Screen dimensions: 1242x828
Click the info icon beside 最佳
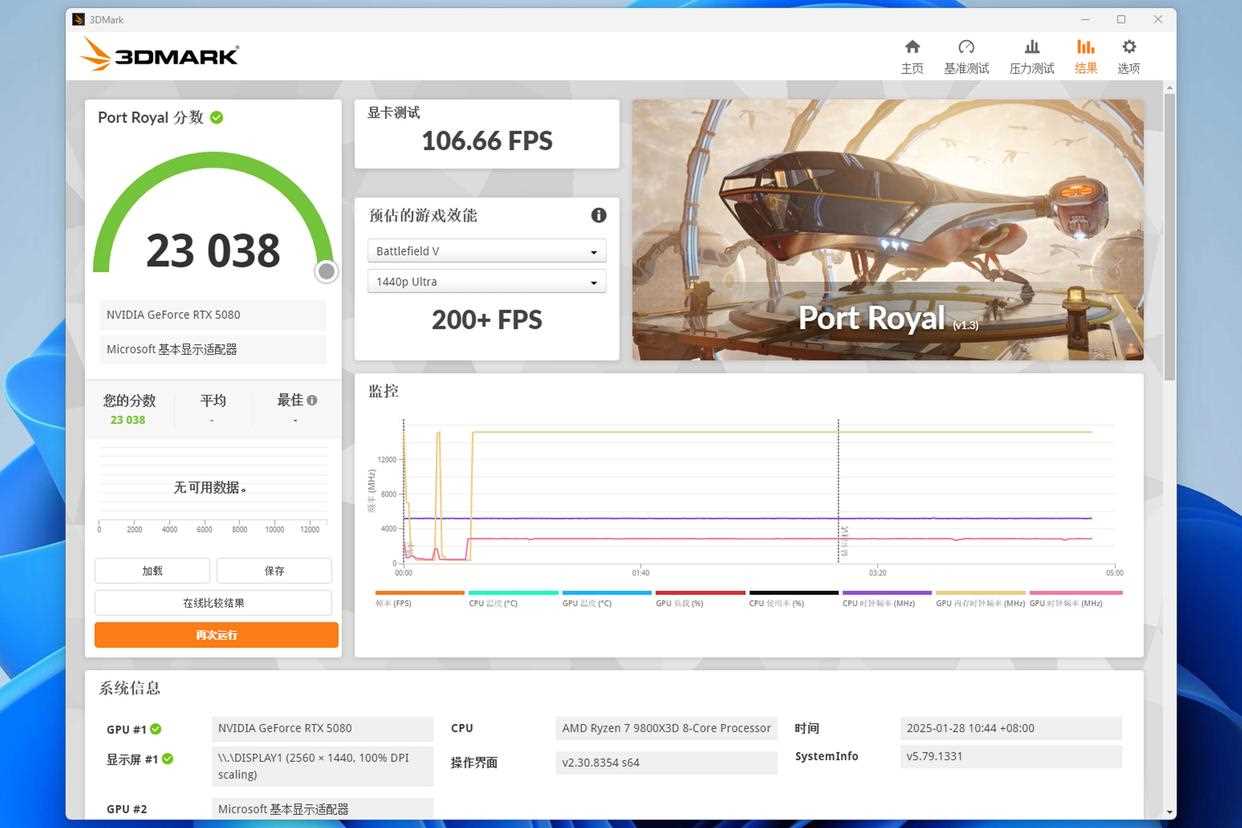[x=312, y=400]
